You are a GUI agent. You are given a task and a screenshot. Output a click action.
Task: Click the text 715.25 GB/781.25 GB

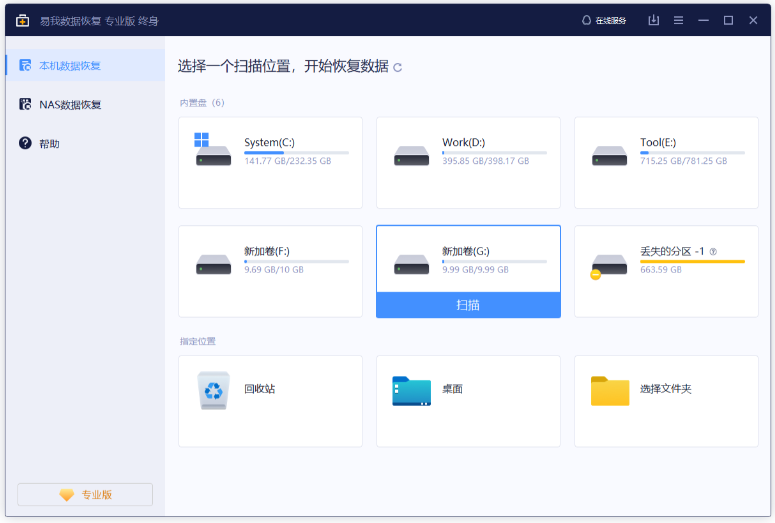(x=684, y=161)
